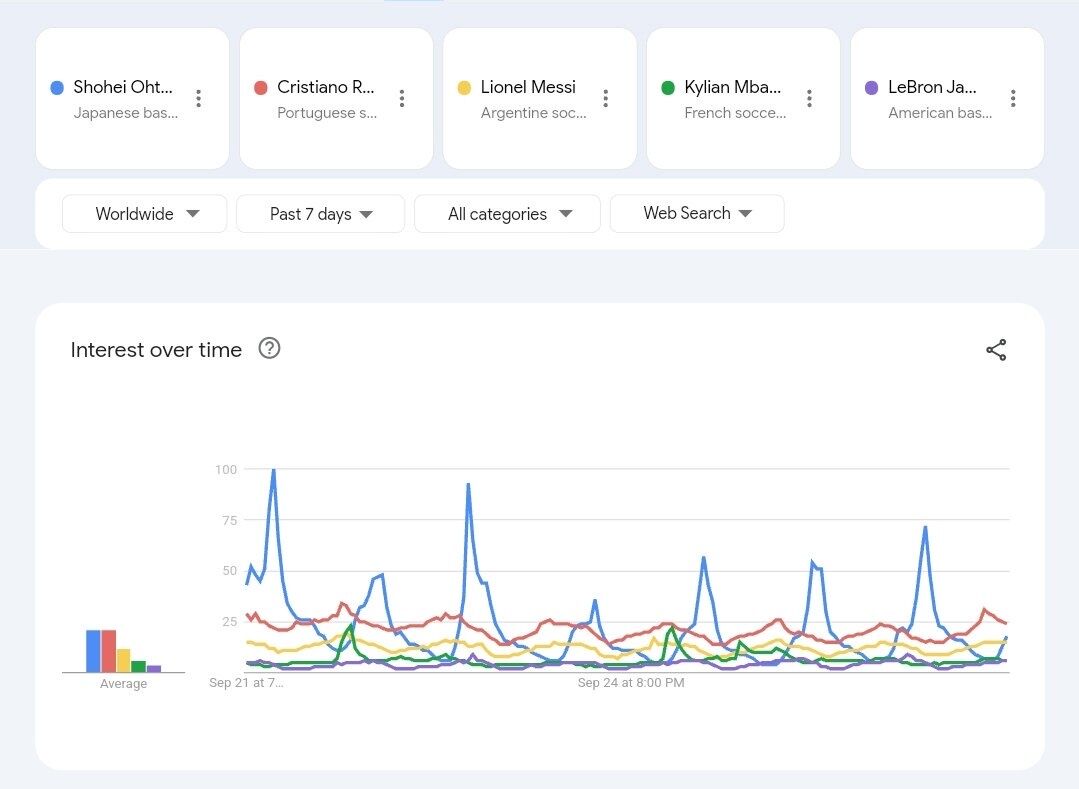Open the Shohei Ohtani term options menu
1079x789 pixels.
tap(198, 98)
